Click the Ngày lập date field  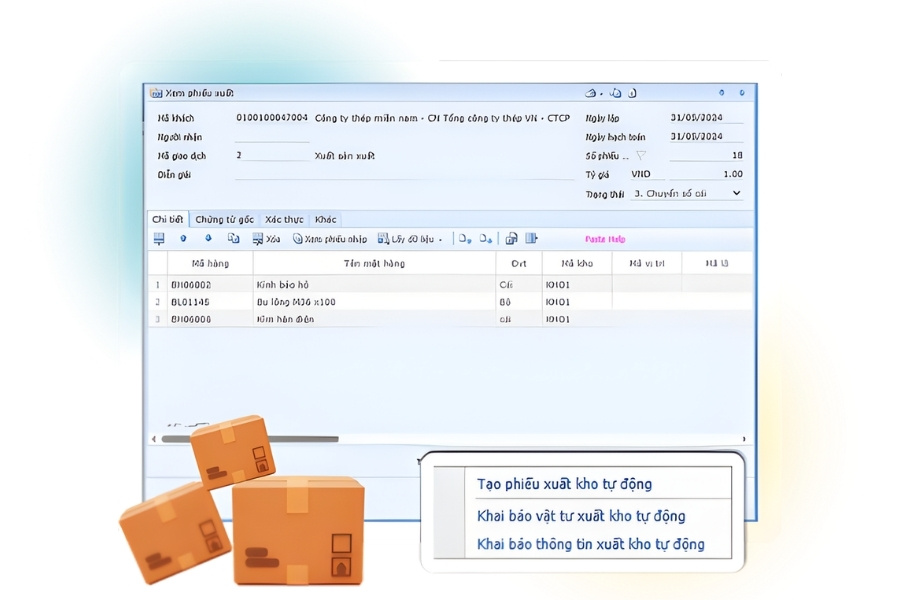(706, 118)
